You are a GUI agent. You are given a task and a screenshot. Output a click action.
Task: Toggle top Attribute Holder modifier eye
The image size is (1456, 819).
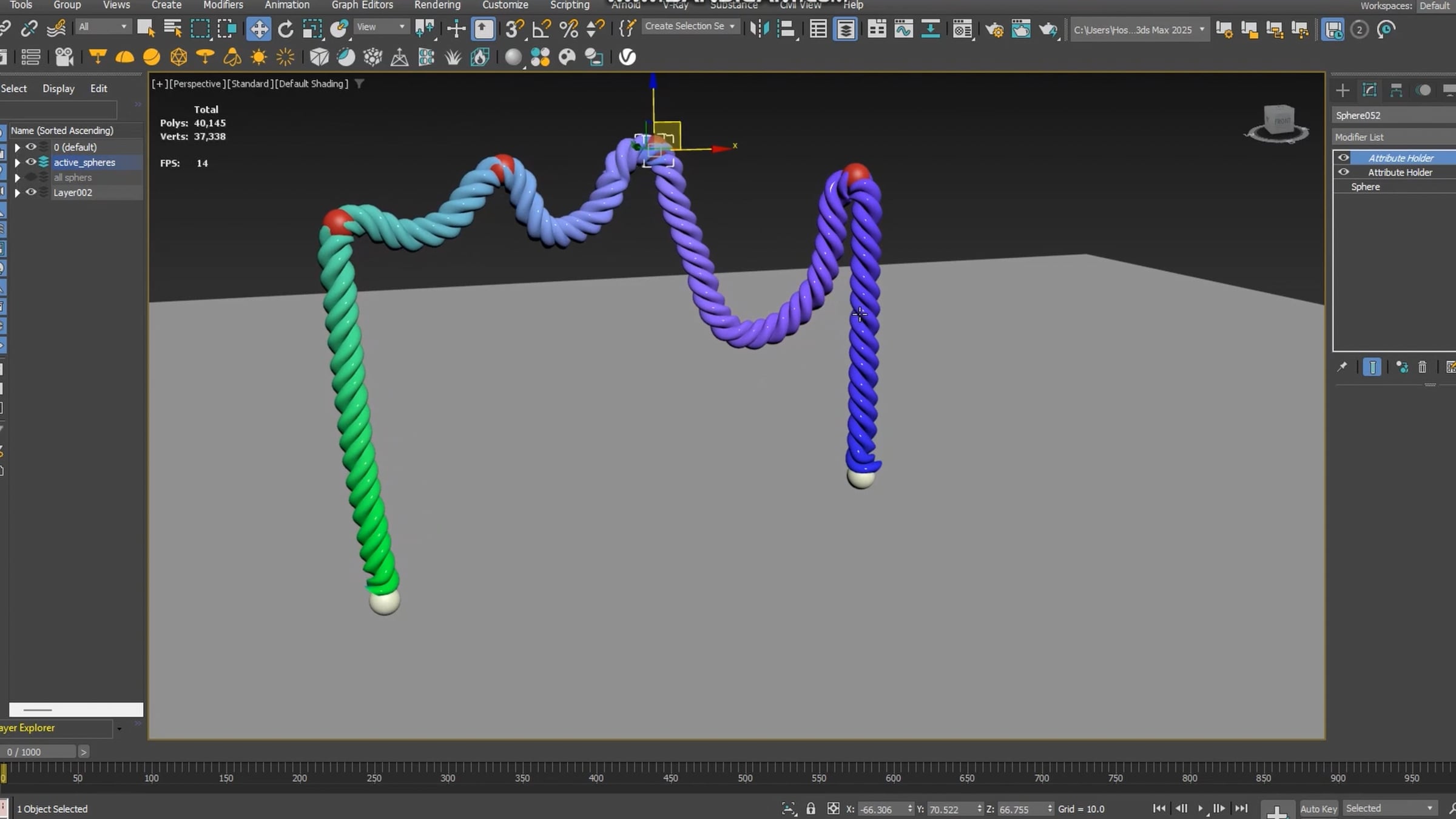[1344, 158]
